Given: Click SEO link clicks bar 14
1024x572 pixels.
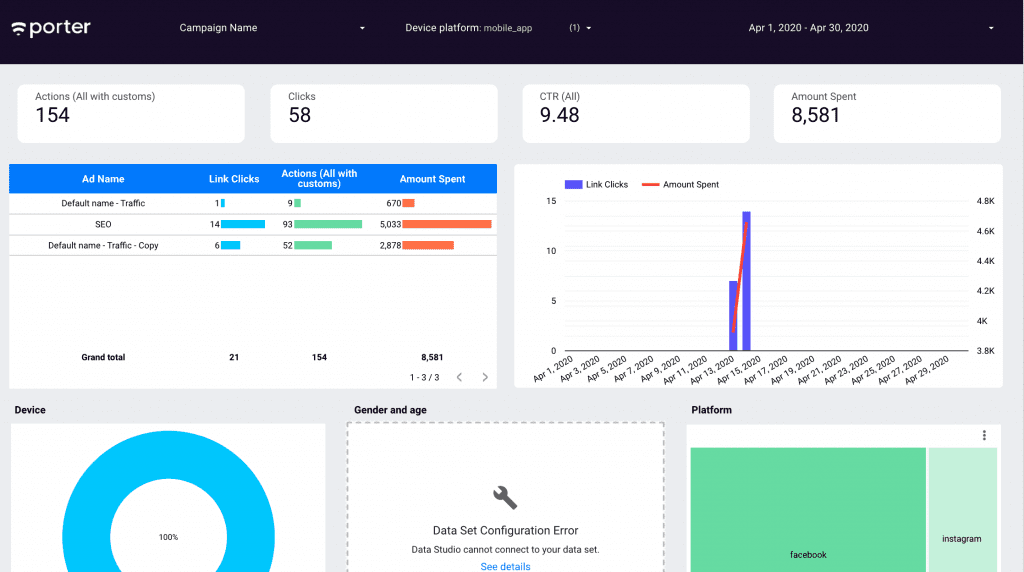Looking at the screenshot, I should click(242, 224).
